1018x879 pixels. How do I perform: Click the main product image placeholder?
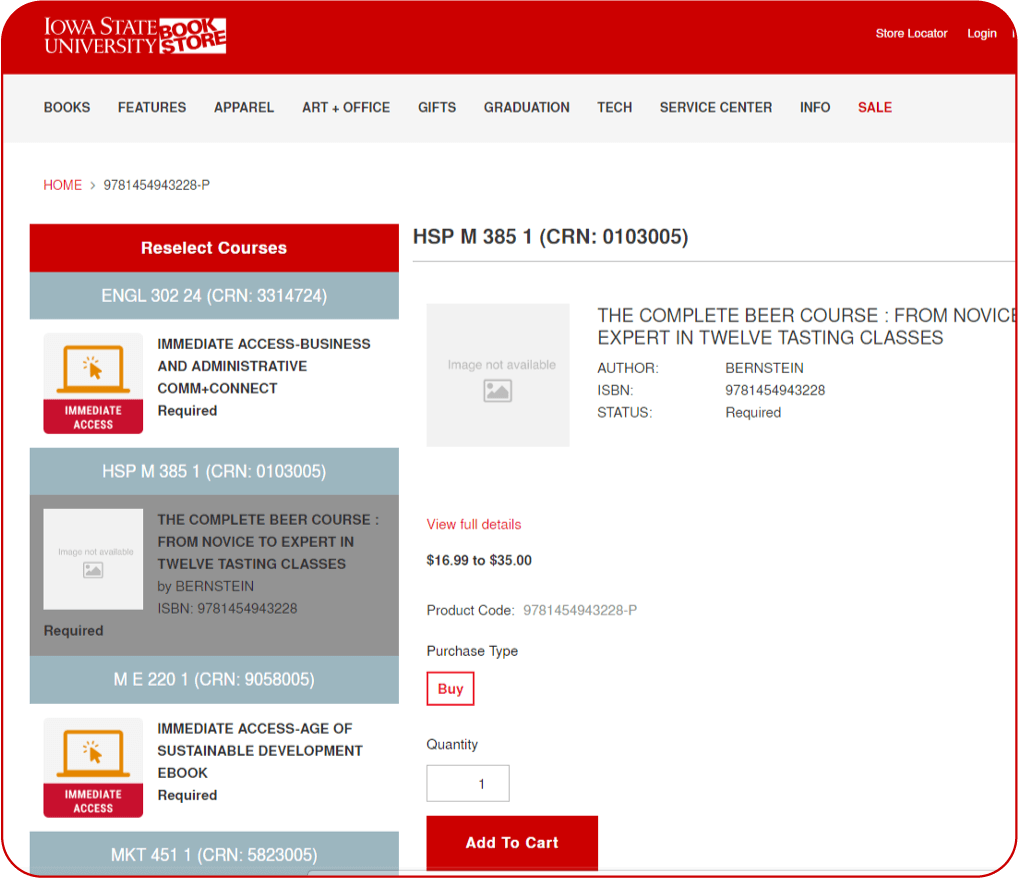(x=498, y=375)
